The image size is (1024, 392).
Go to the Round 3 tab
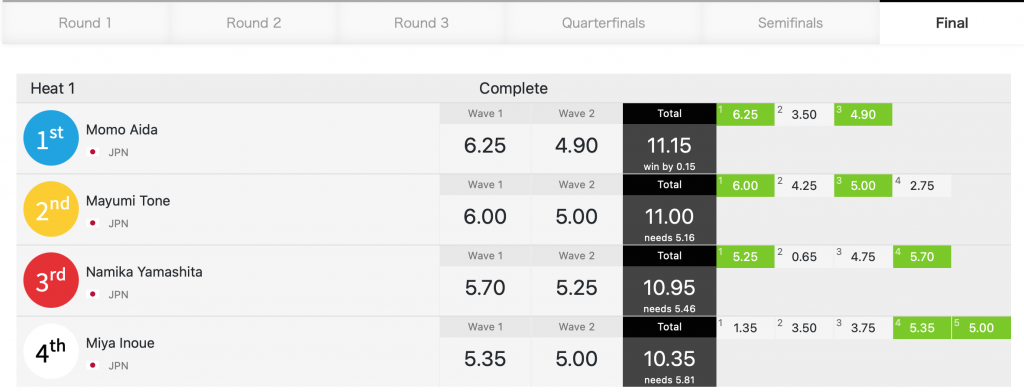[421, 23]
